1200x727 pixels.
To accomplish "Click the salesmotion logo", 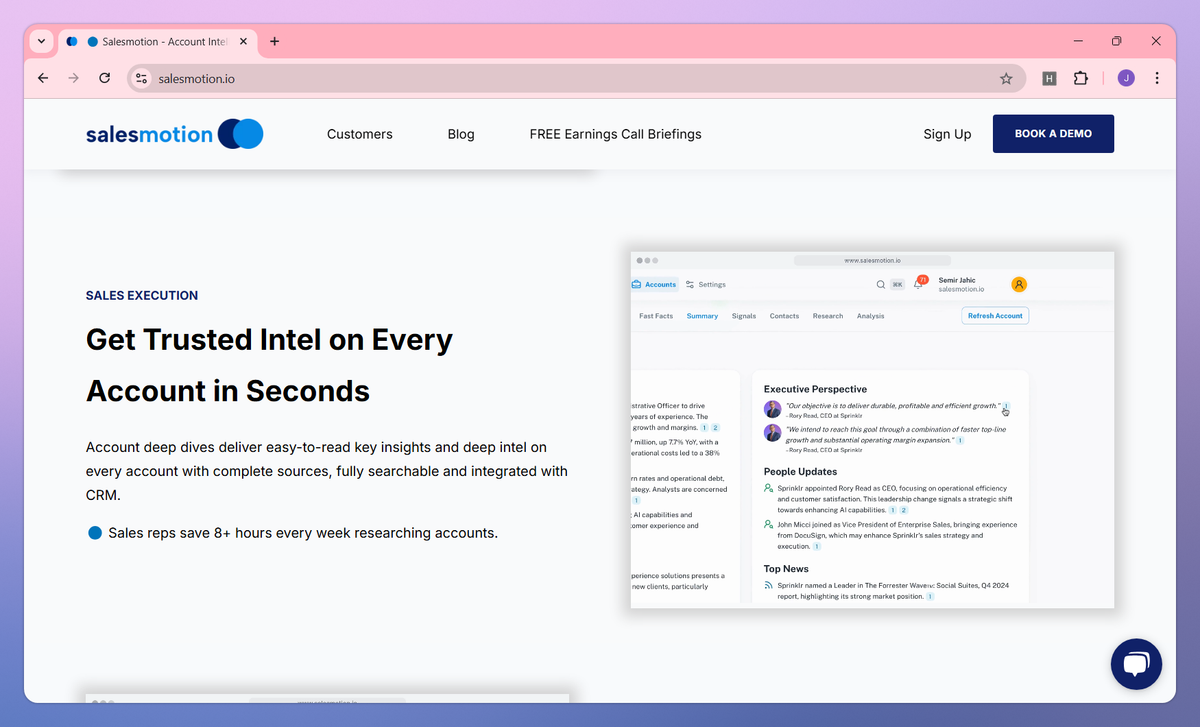I will pyautogui.click(x=173, y=133).
